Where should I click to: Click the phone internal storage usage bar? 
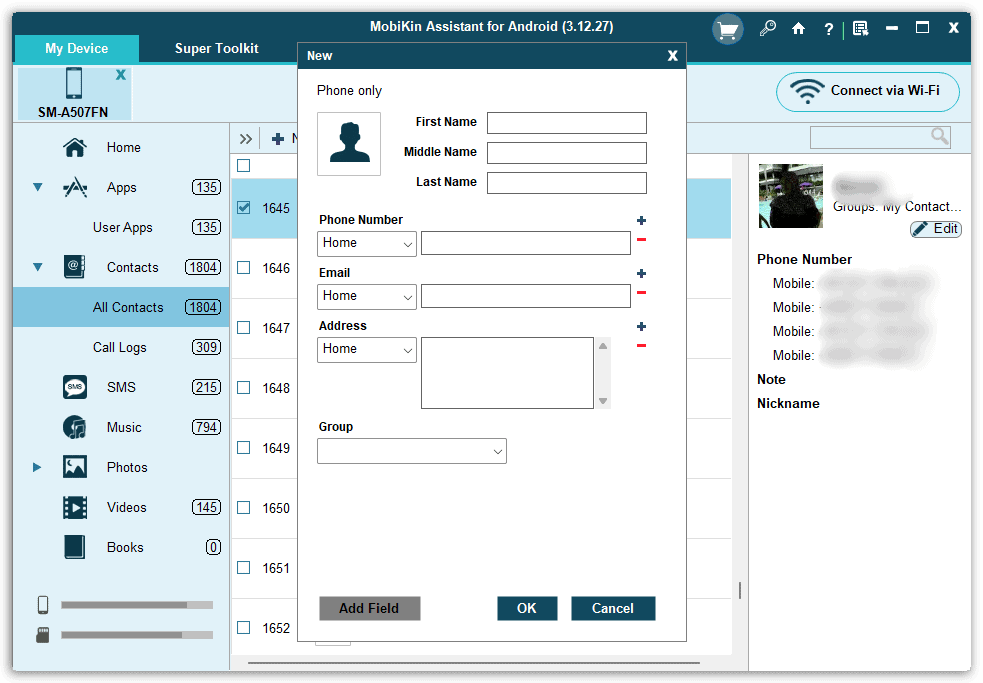(x=137, y=605)
